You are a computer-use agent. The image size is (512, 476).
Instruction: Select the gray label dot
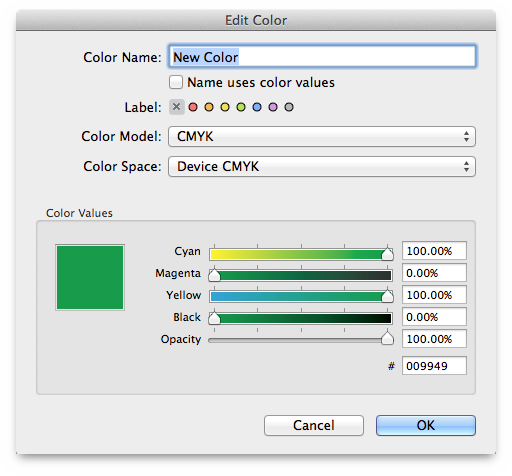click(289, 107)
